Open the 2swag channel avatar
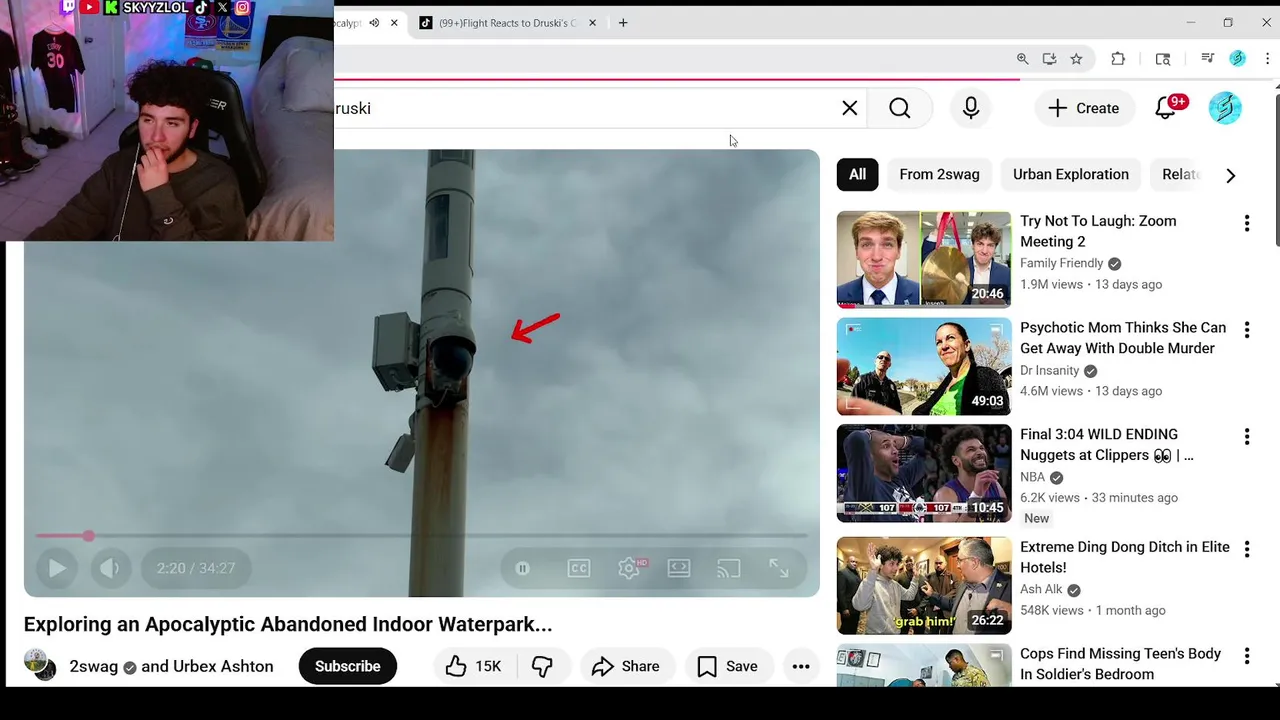Image resolution: width=1280 pixels, height=720 pixels. point(40,665)
